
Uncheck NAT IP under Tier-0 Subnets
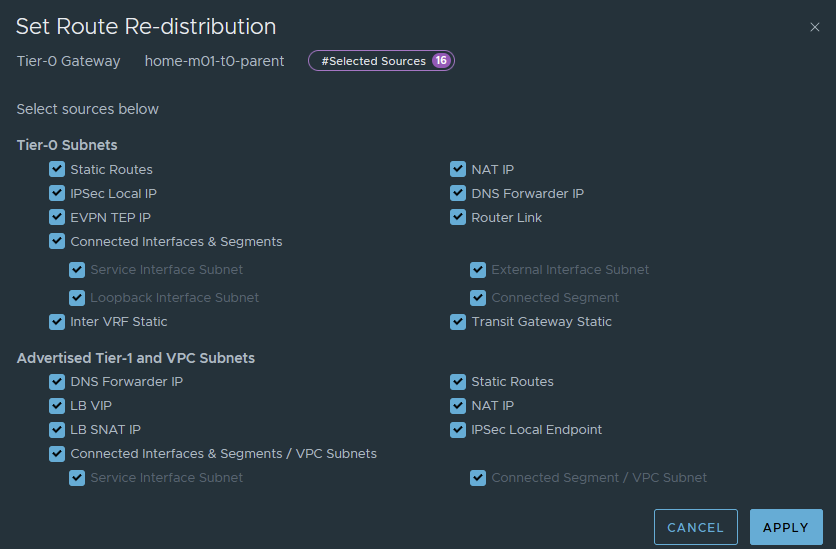(x=458, y=170)
